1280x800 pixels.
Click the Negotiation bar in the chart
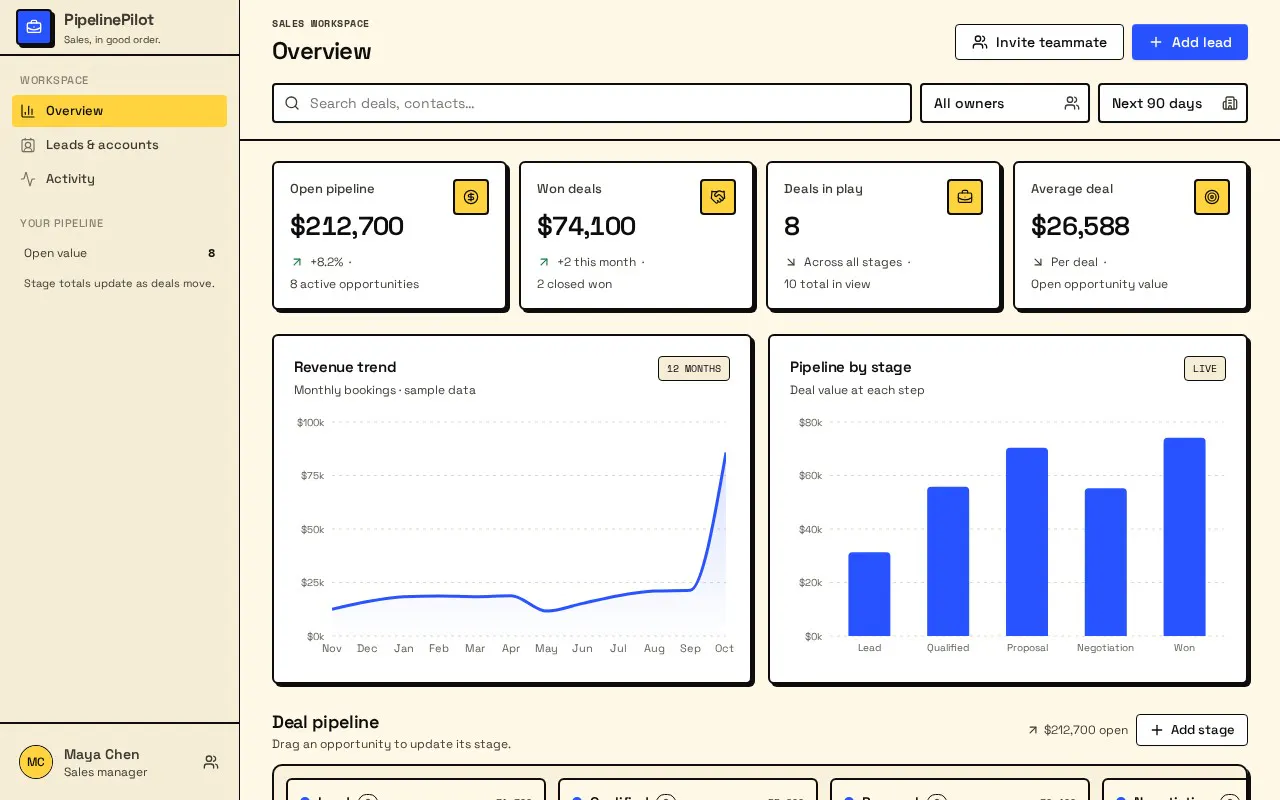coord(1105,562)
